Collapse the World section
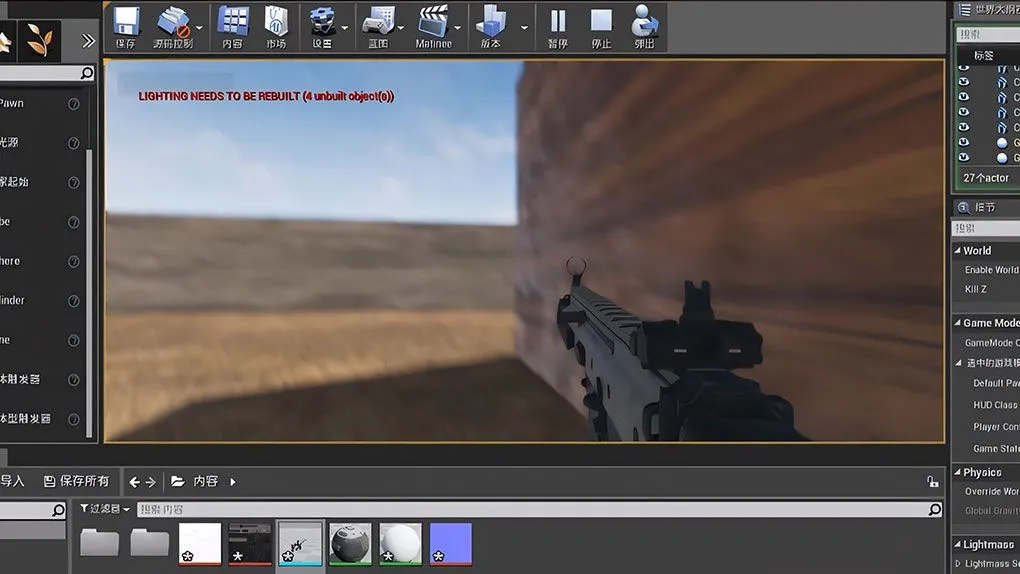 point(958,251)
